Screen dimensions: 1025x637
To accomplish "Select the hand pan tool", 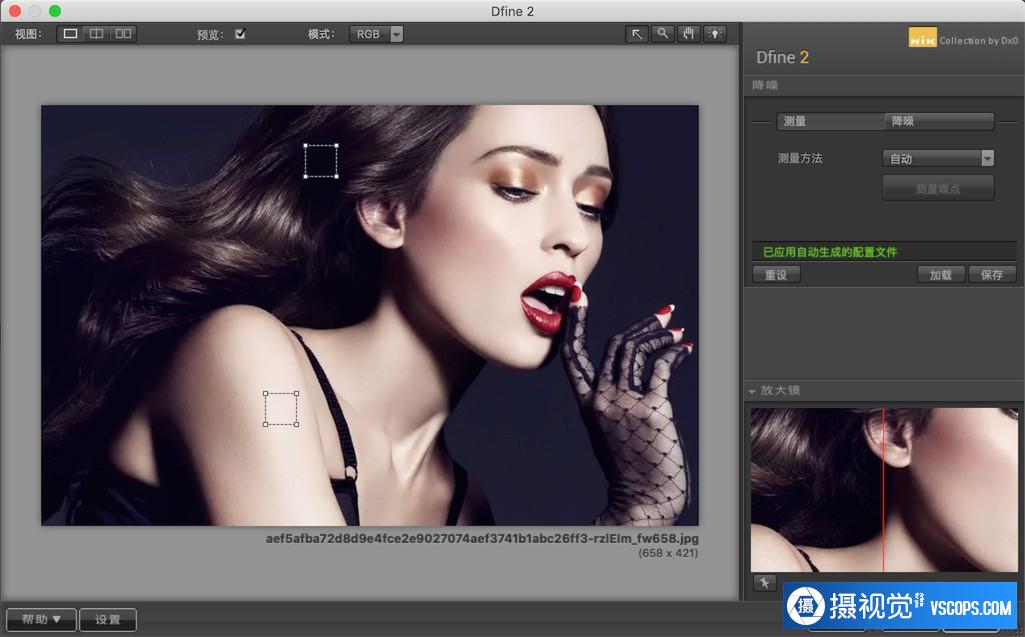I will (688, 34).
